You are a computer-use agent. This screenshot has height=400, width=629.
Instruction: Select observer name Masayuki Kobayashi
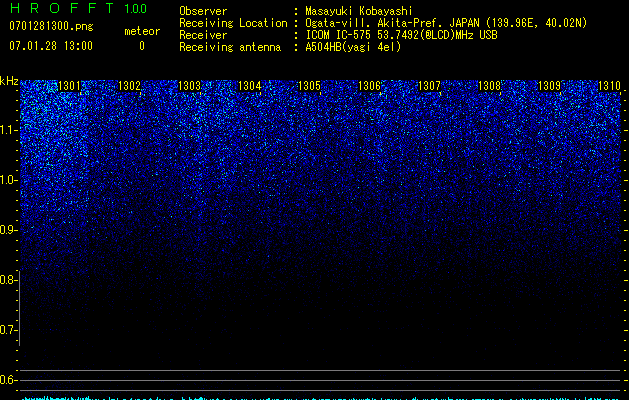[359, 11]
